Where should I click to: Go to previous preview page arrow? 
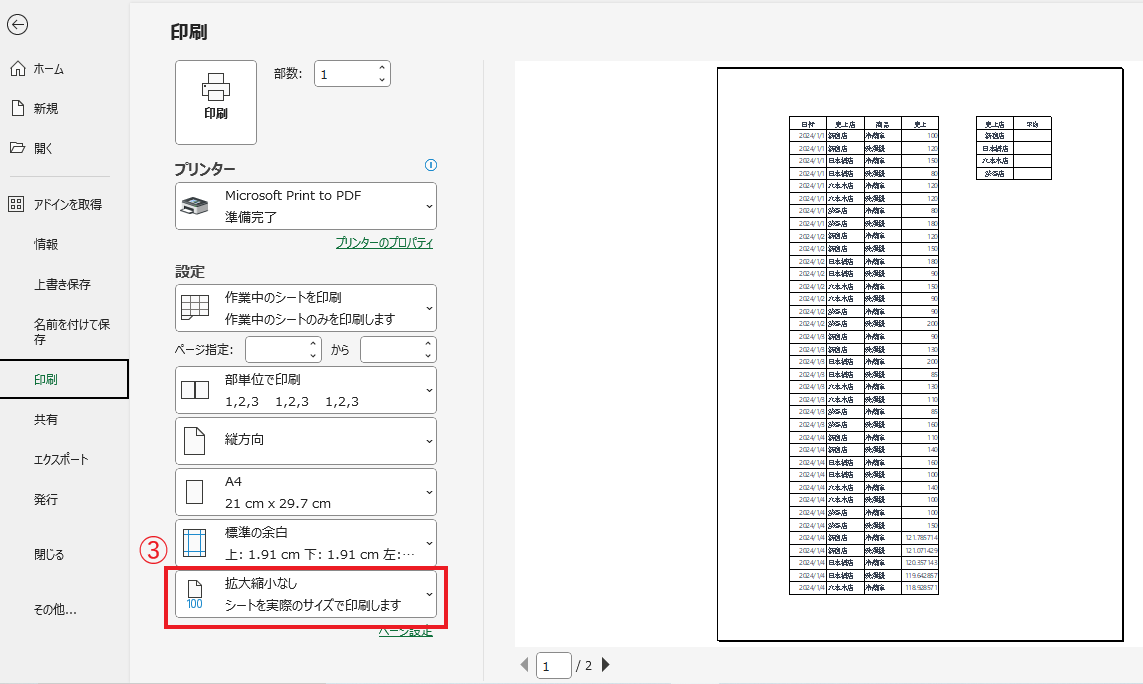click(525, 665)
